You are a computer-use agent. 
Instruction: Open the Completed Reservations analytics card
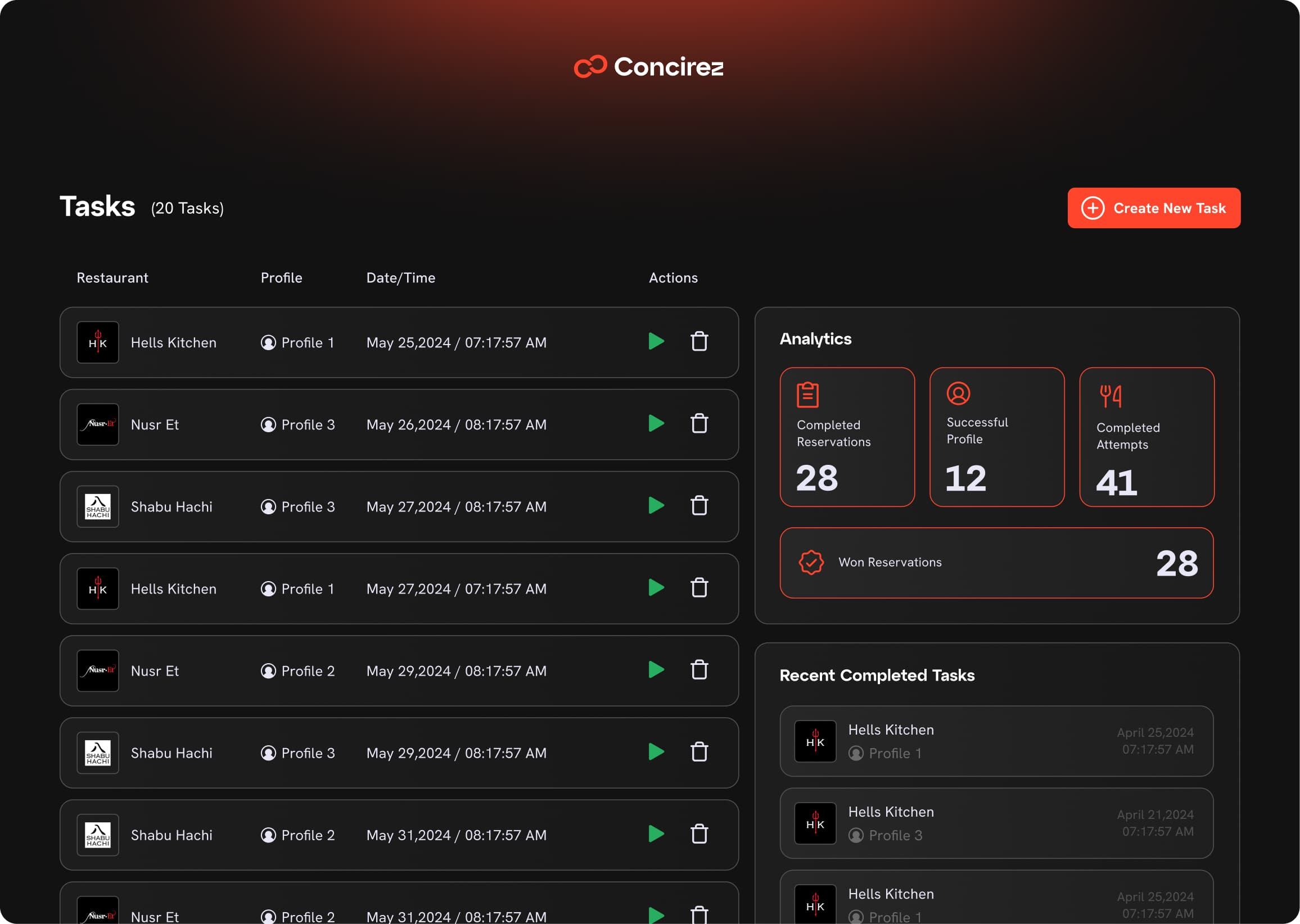(847, 437)
